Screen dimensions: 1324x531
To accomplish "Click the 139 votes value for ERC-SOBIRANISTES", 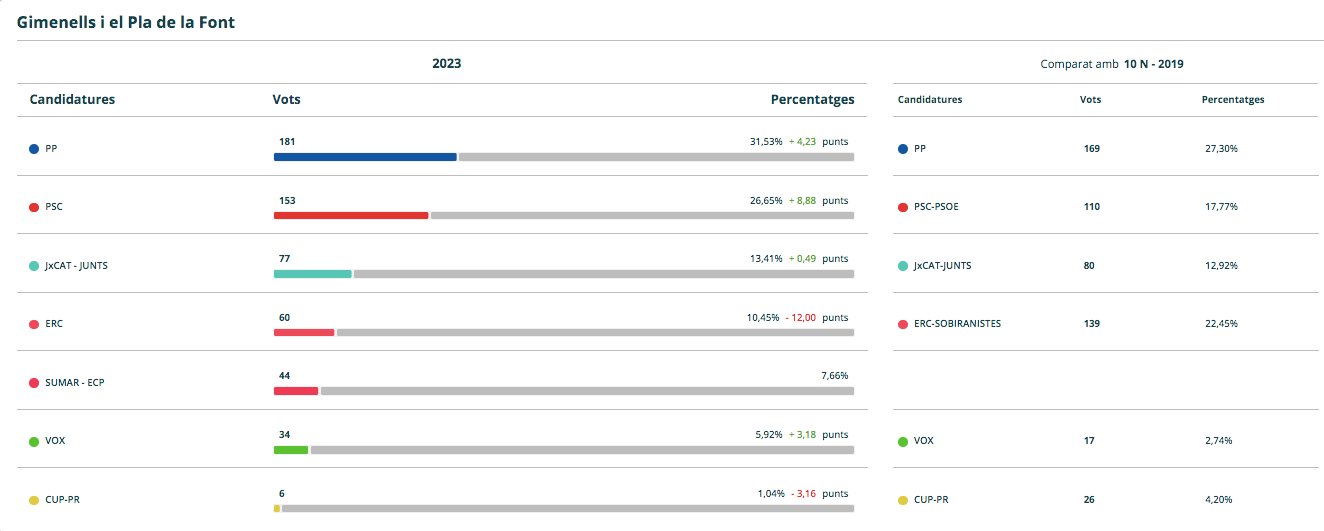I will (1091, 324).
